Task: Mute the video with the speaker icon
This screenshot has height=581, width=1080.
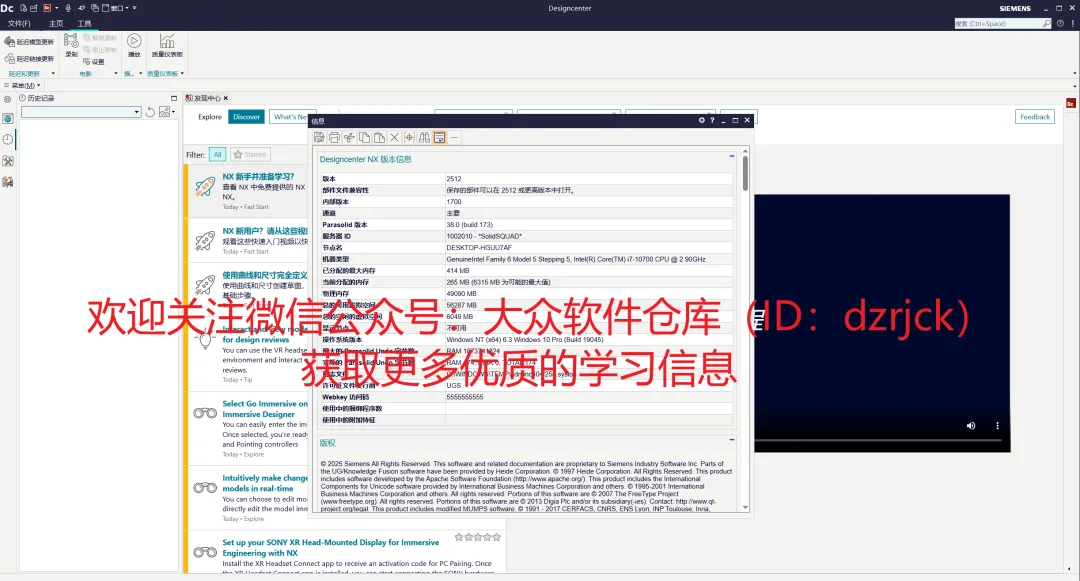Action: (970, 425)
